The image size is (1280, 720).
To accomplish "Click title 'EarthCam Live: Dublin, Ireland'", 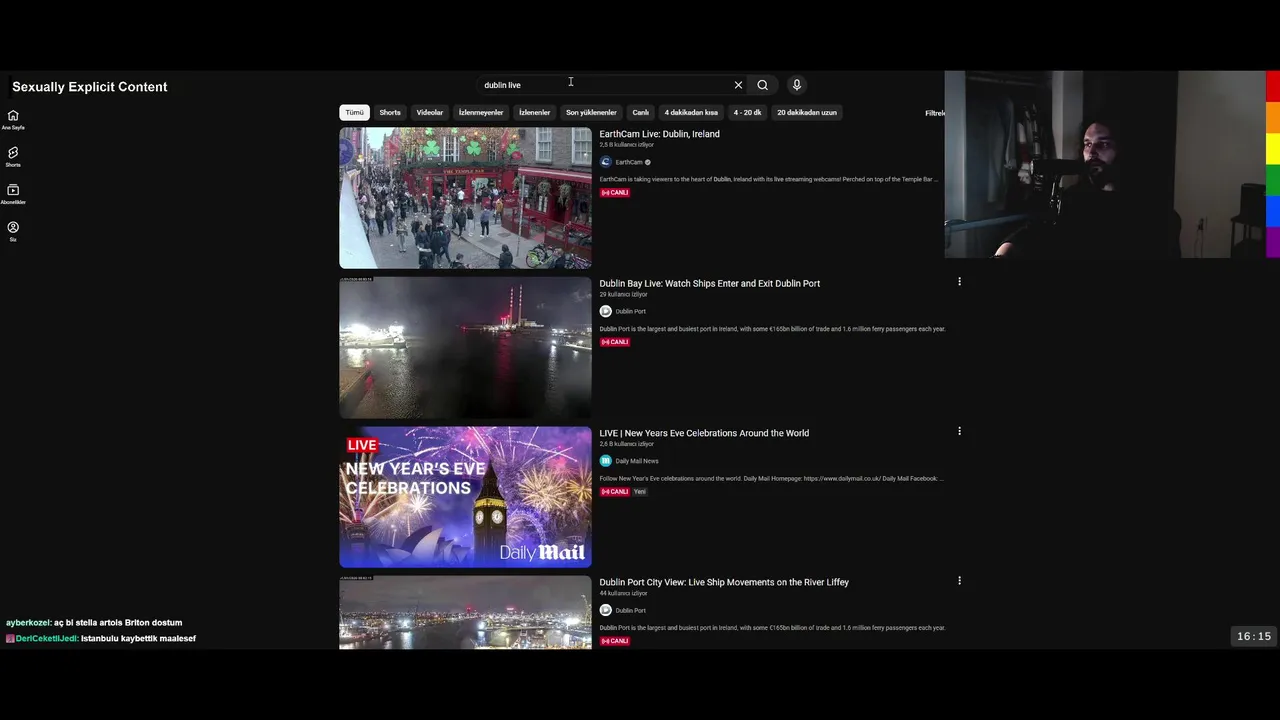I will (659, 134).
